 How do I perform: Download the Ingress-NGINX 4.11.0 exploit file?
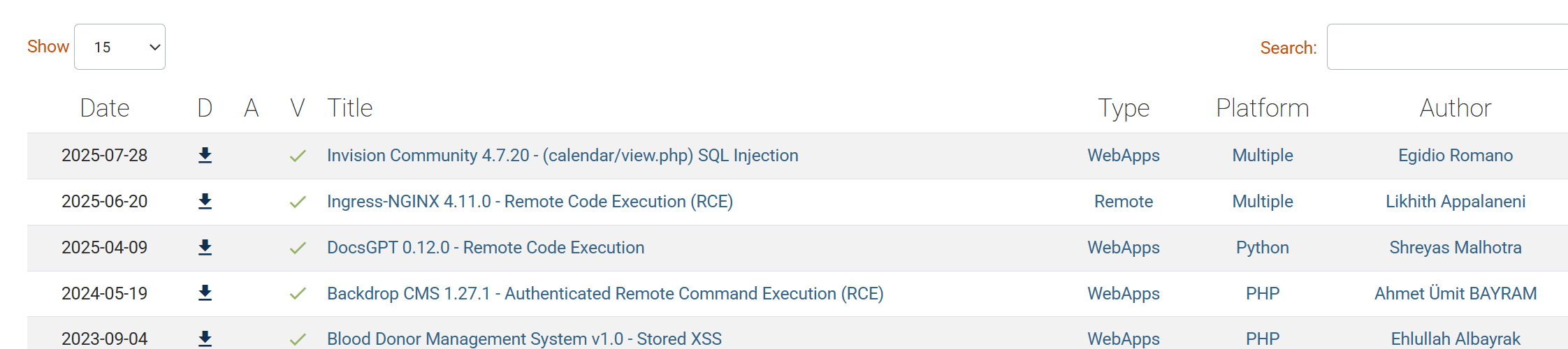click(205, 201)
